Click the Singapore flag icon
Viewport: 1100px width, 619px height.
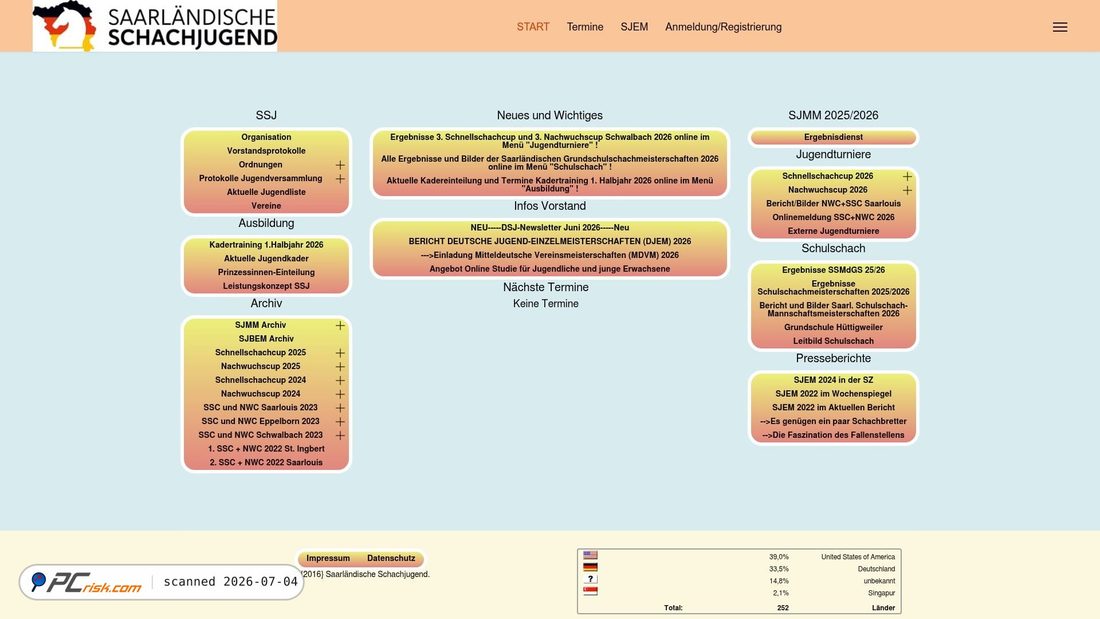[x=591, y=592]
